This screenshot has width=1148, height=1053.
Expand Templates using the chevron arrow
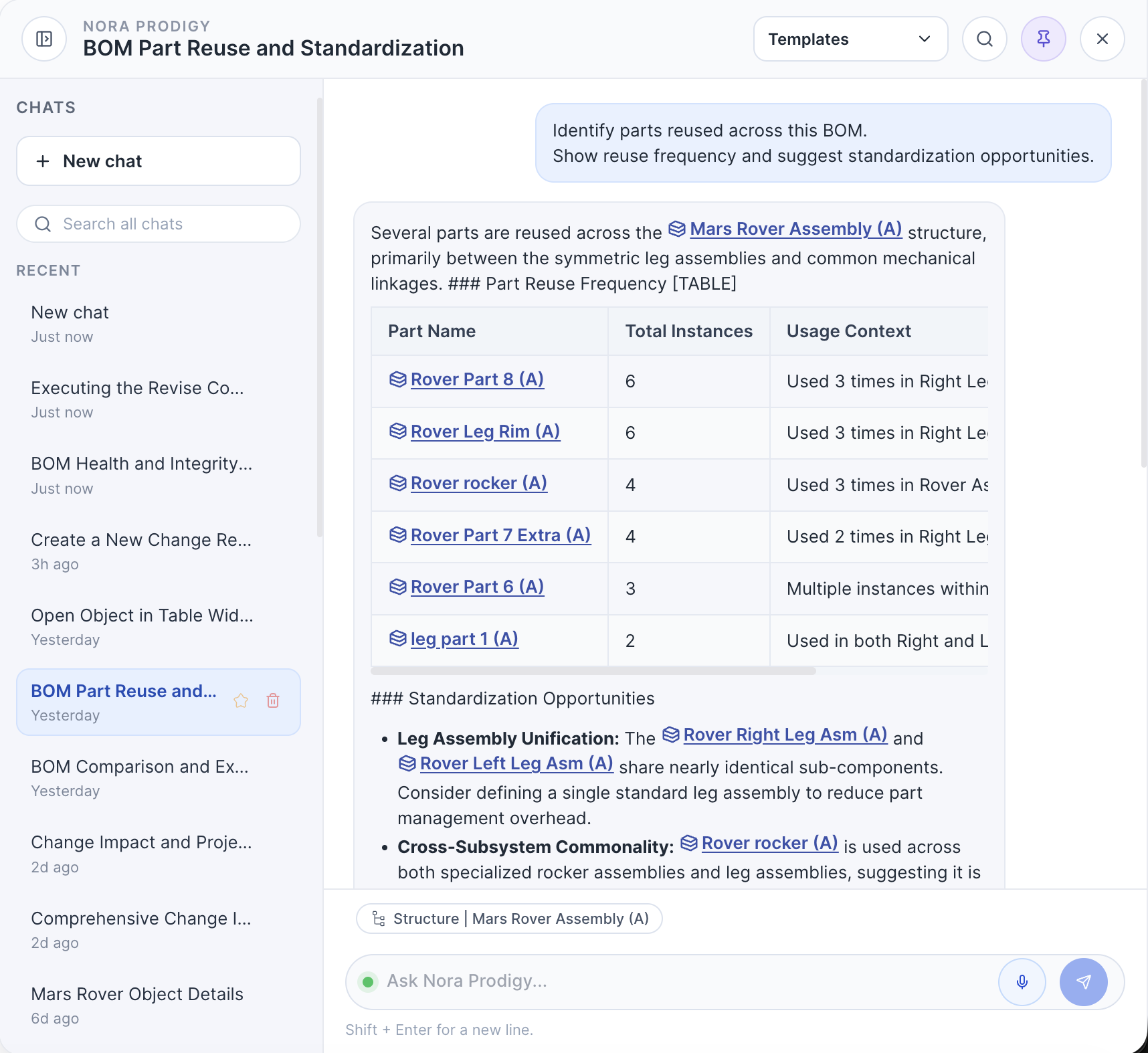pos(925,39)
